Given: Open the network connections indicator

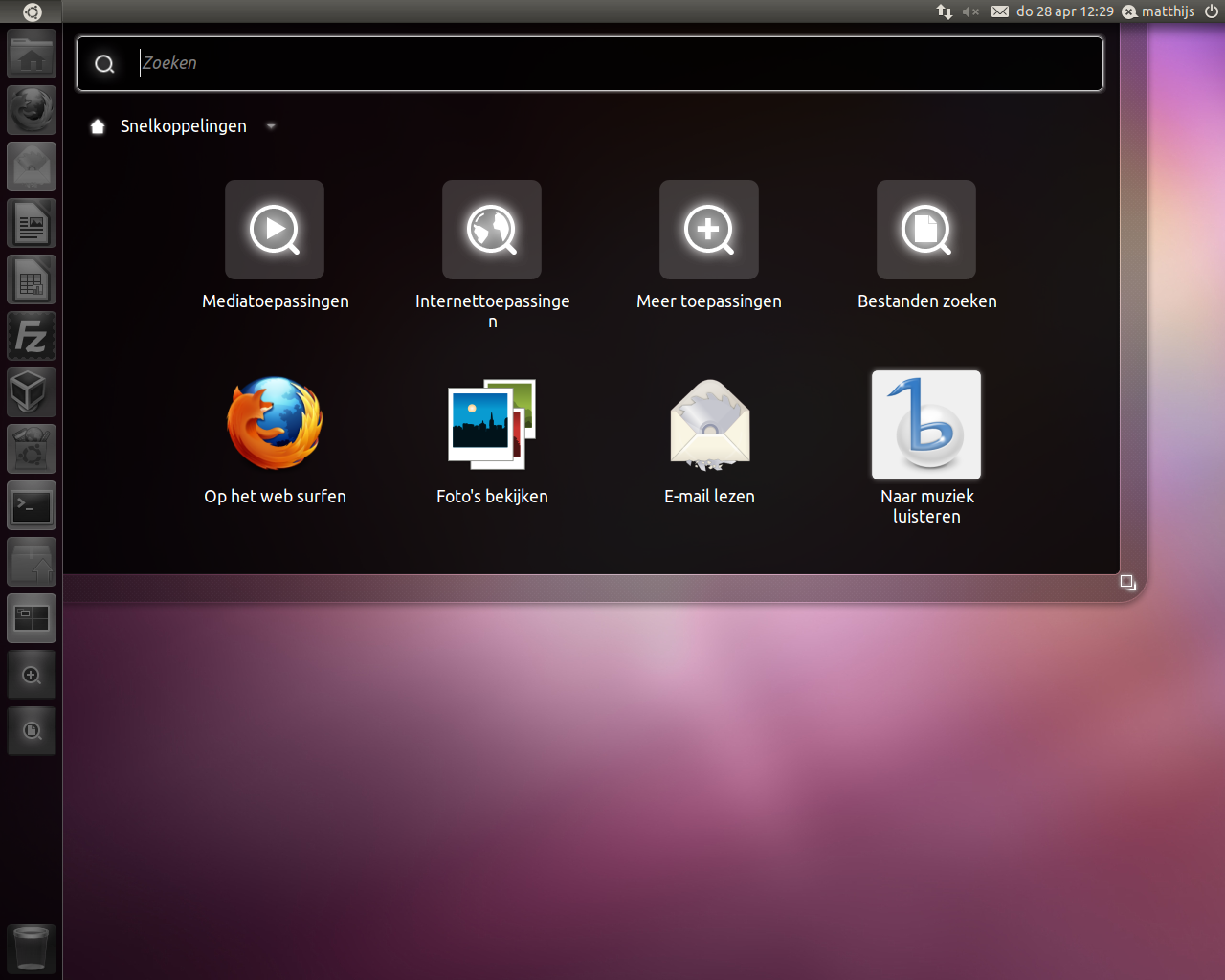Looking at the screenshot, I should (x=945, y=11).
